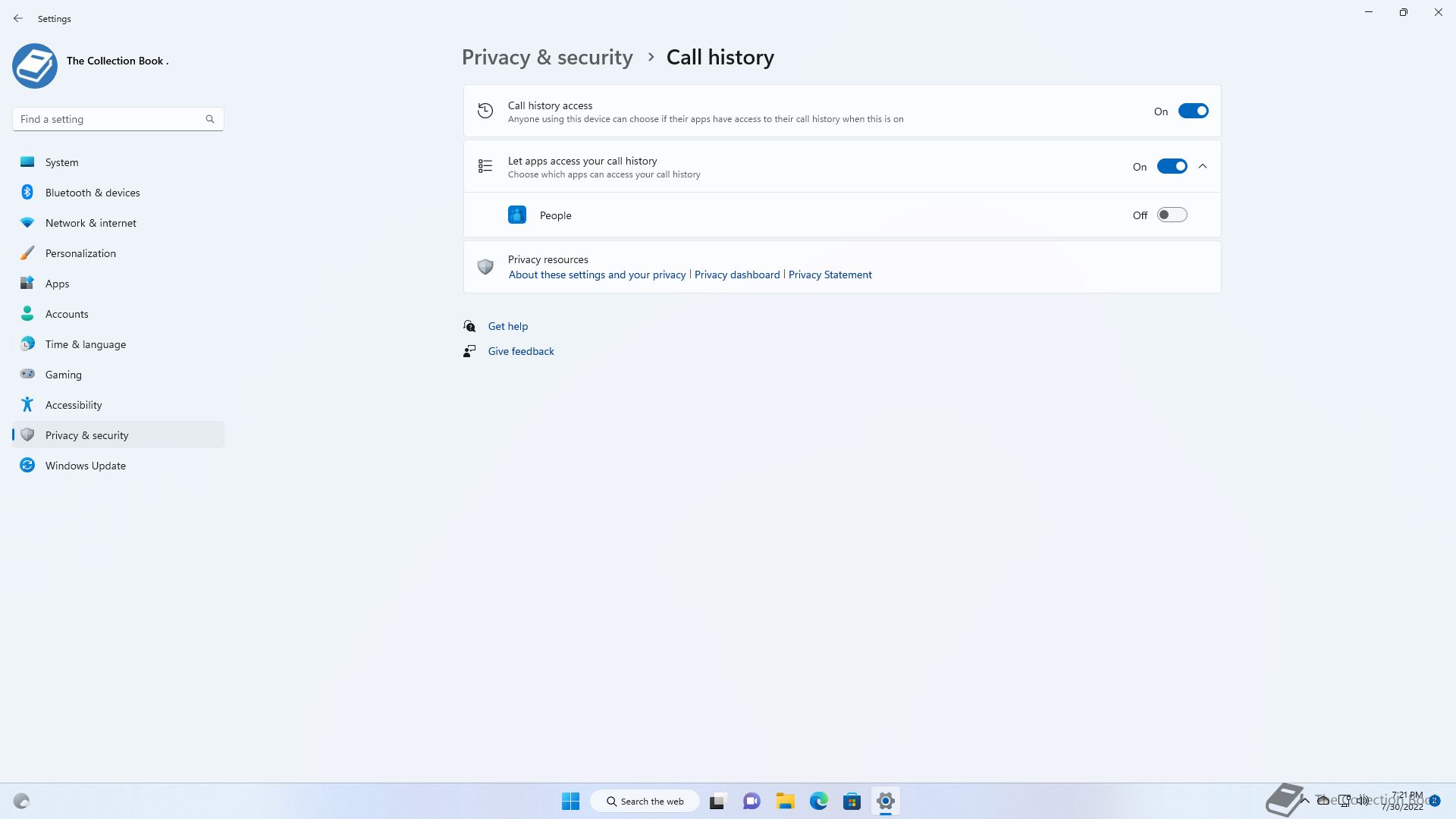The image size is (1456, 819).
Task: Open Teams Chat from taskbar
Action: click(752, 801)
